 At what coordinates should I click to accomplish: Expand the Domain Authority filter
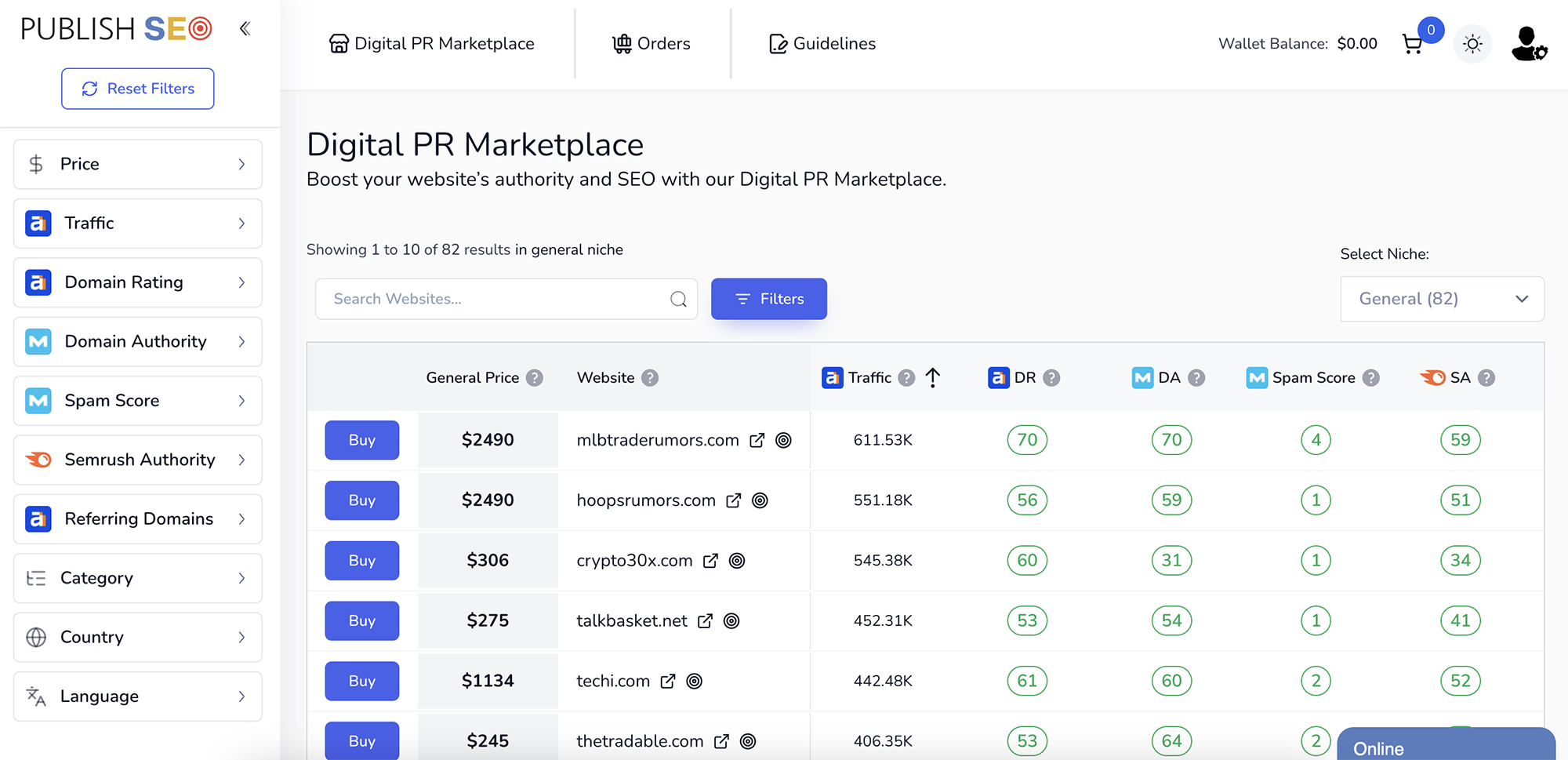(x=138, y=341)
